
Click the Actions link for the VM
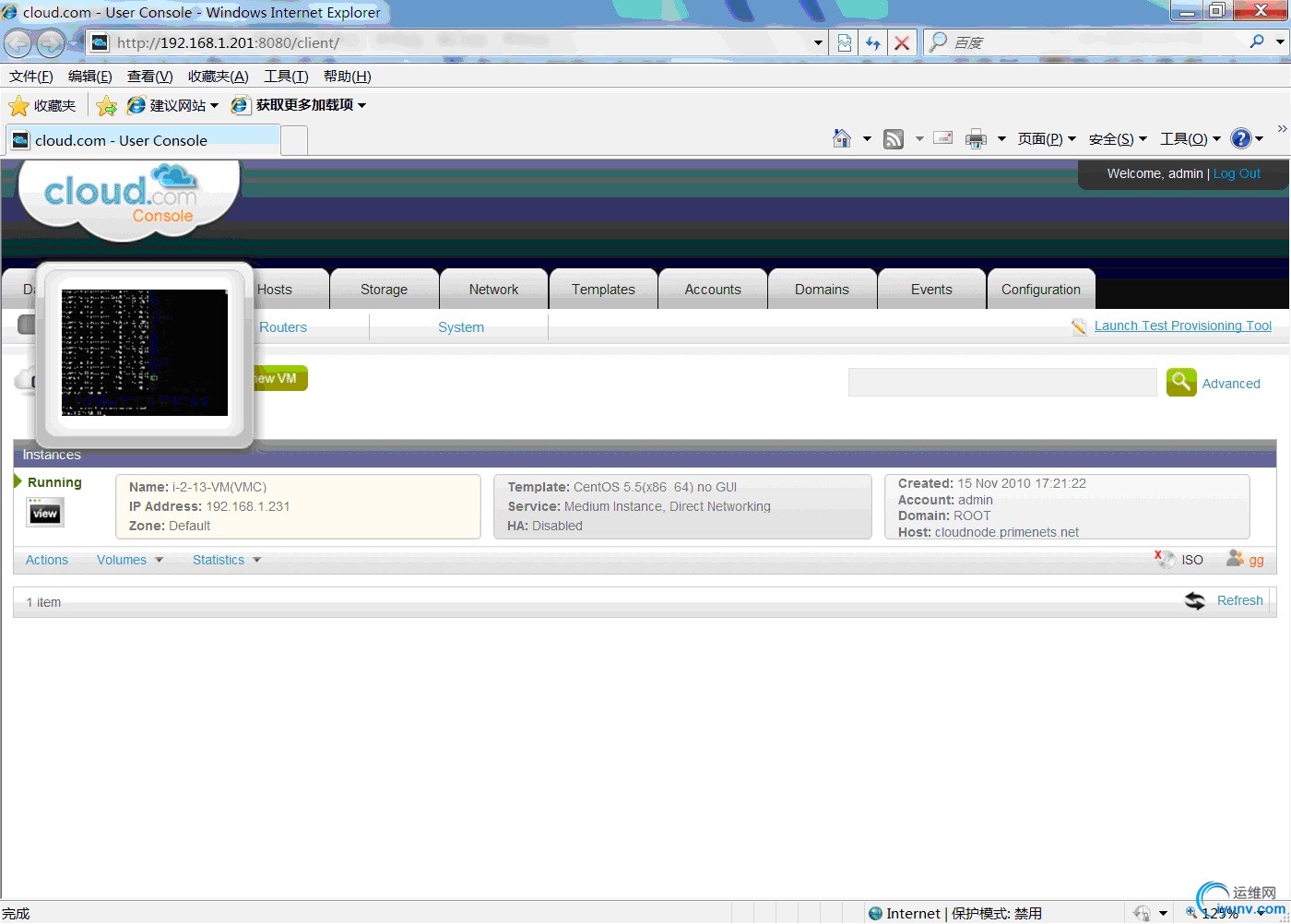click(47, 560)
